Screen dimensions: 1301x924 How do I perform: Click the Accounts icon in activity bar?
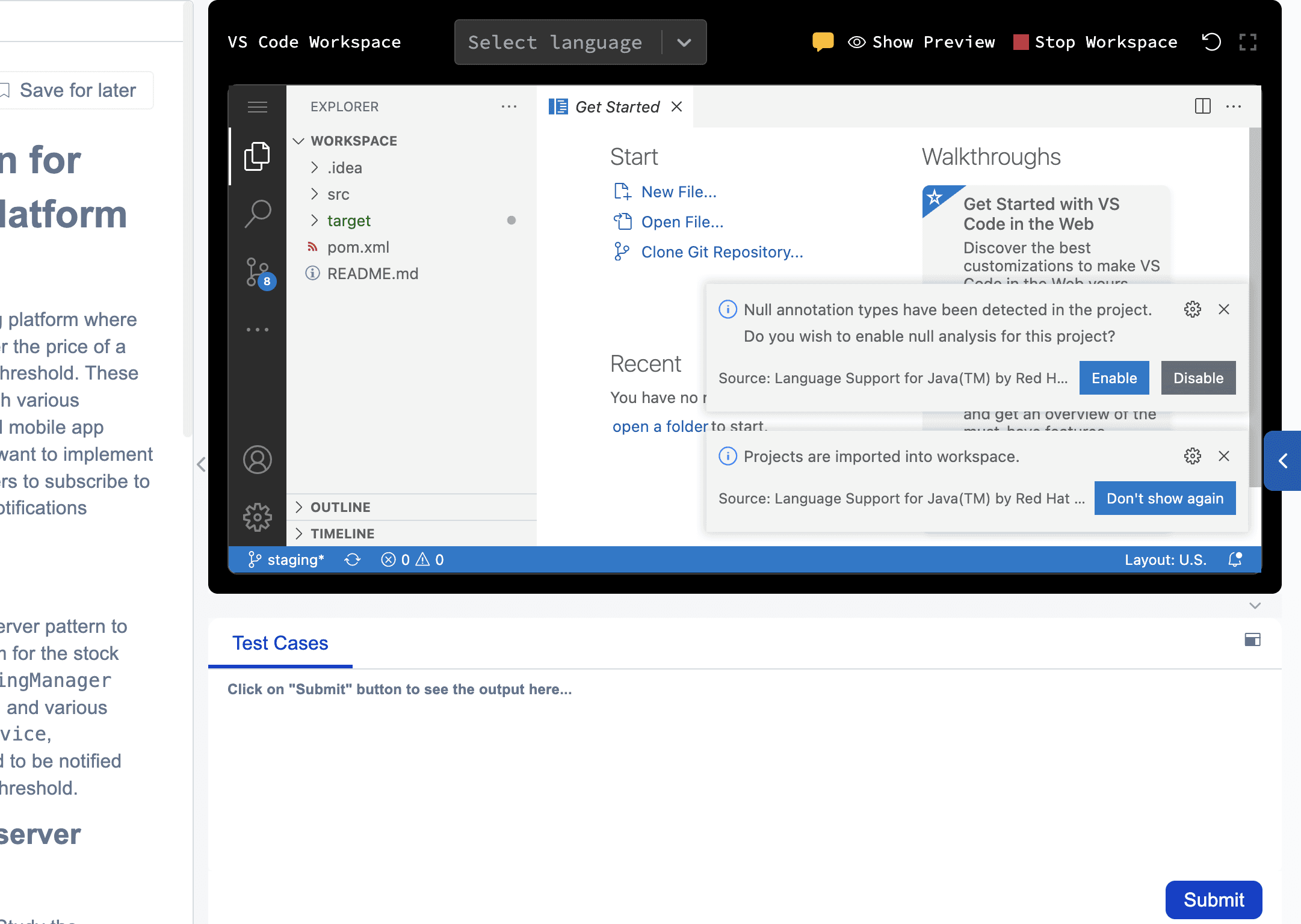coord(258,460)
